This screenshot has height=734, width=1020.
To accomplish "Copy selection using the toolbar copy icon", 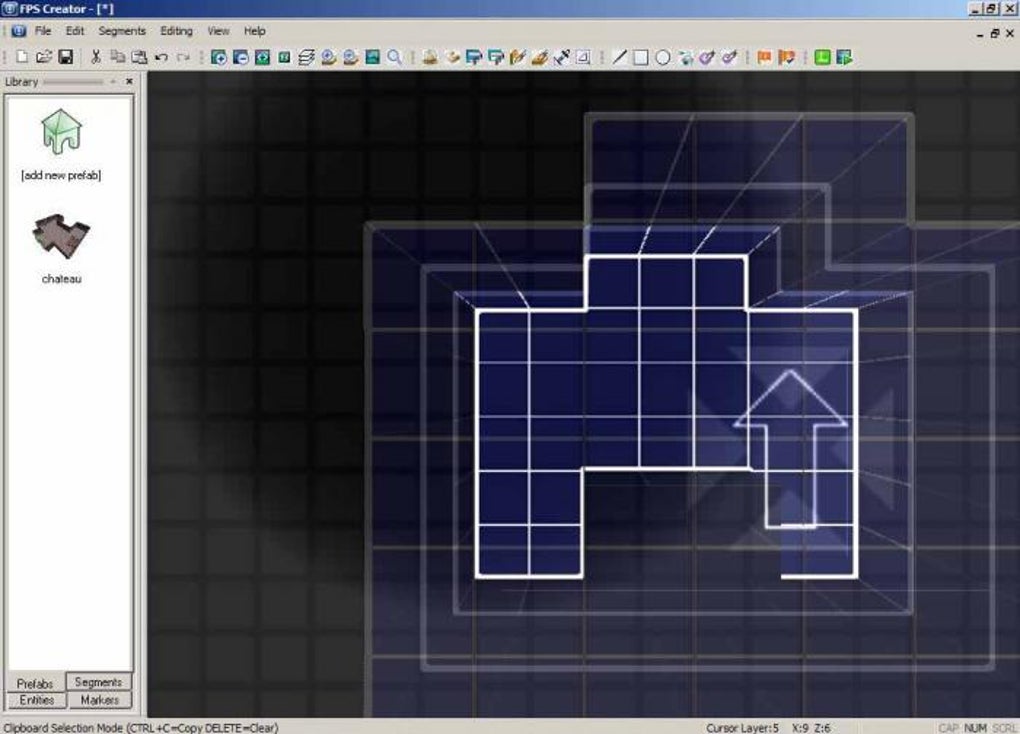I will click(x=118, y=57).
